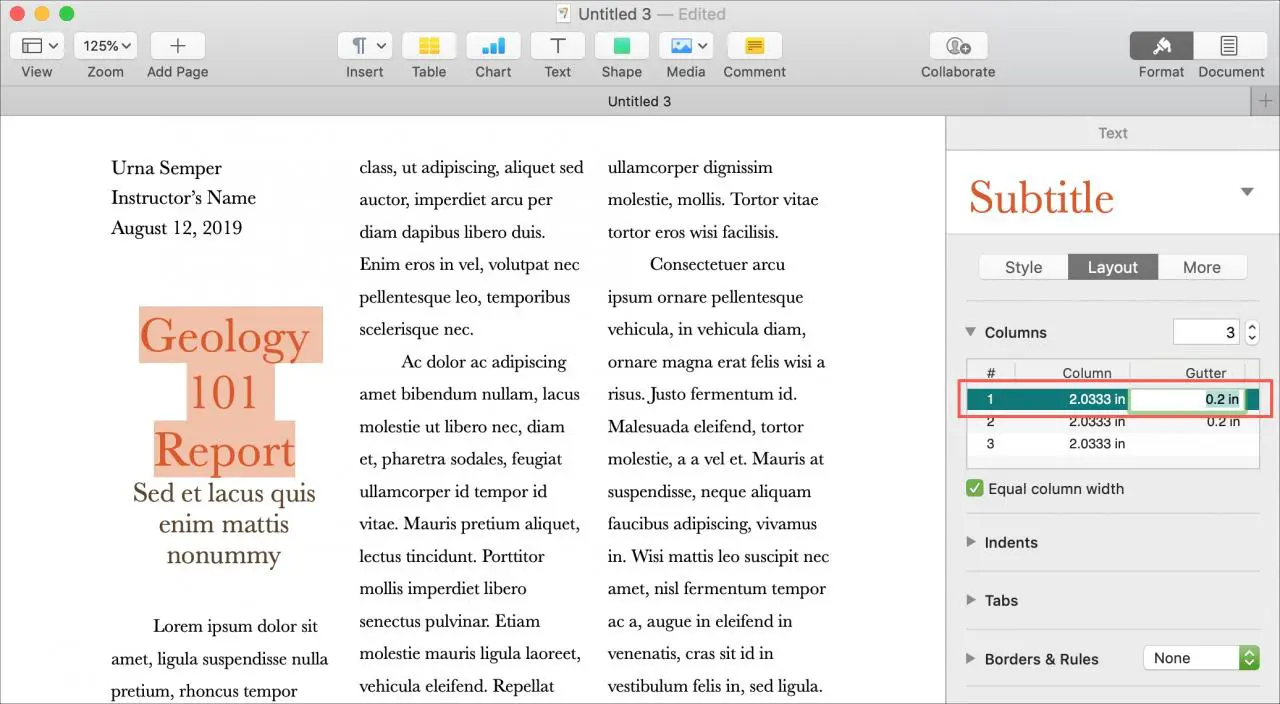Open the Zoom 125% dropdown
This screenshot has width=1280, height=704.
tap(105, 46)
